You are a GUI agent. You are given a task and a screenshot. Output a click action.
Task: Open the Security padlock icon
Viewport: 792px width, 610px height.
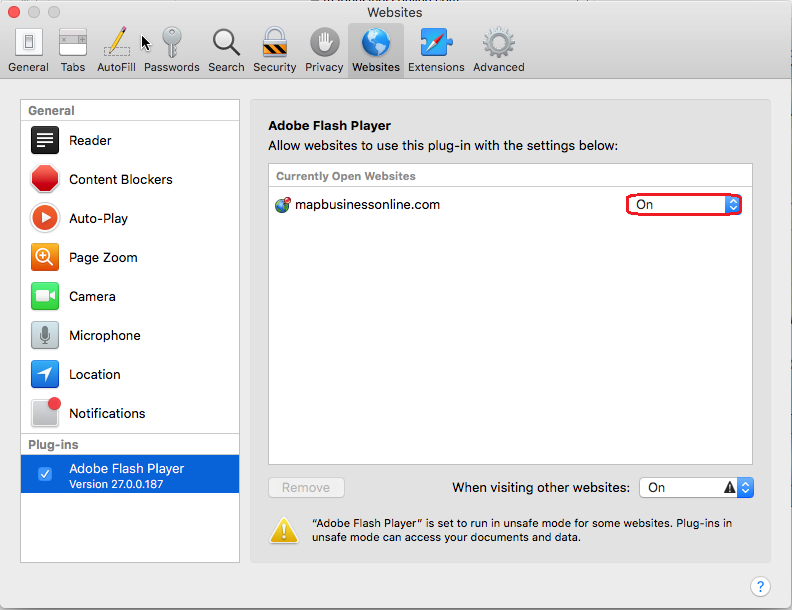click(x=275, y=42)
